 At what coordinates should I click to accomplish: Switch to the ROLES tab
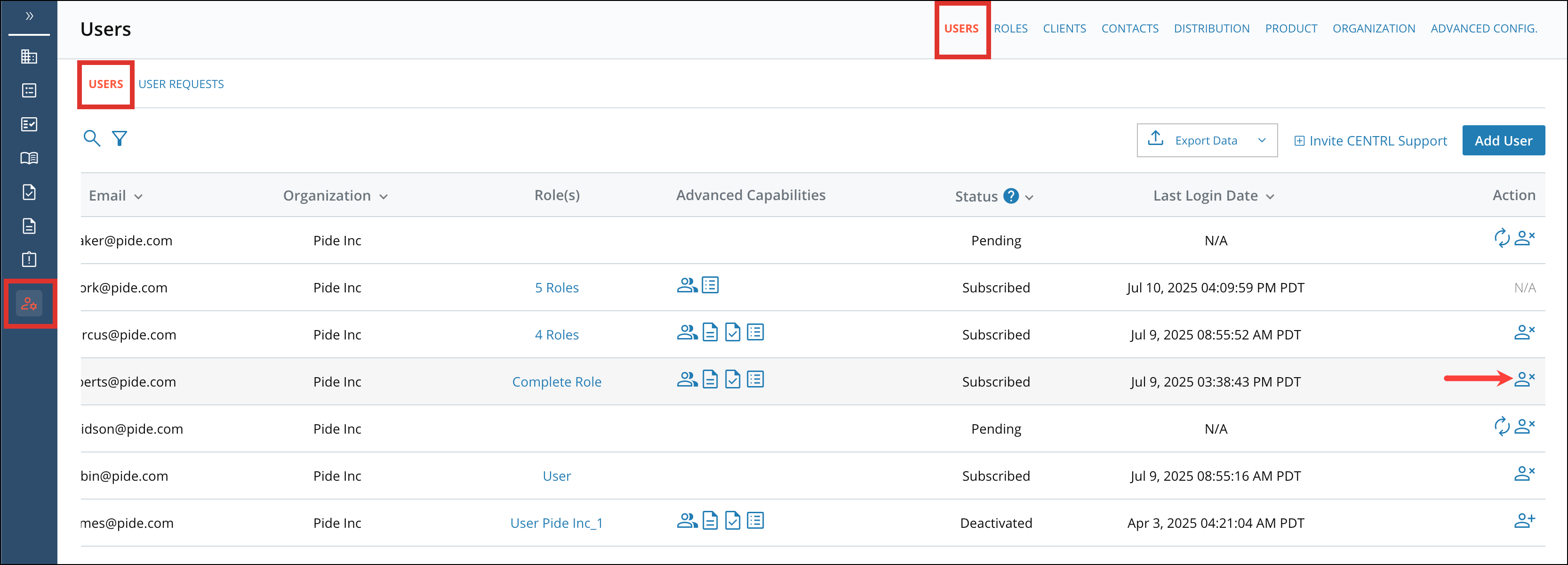(x=1010, y=29)
